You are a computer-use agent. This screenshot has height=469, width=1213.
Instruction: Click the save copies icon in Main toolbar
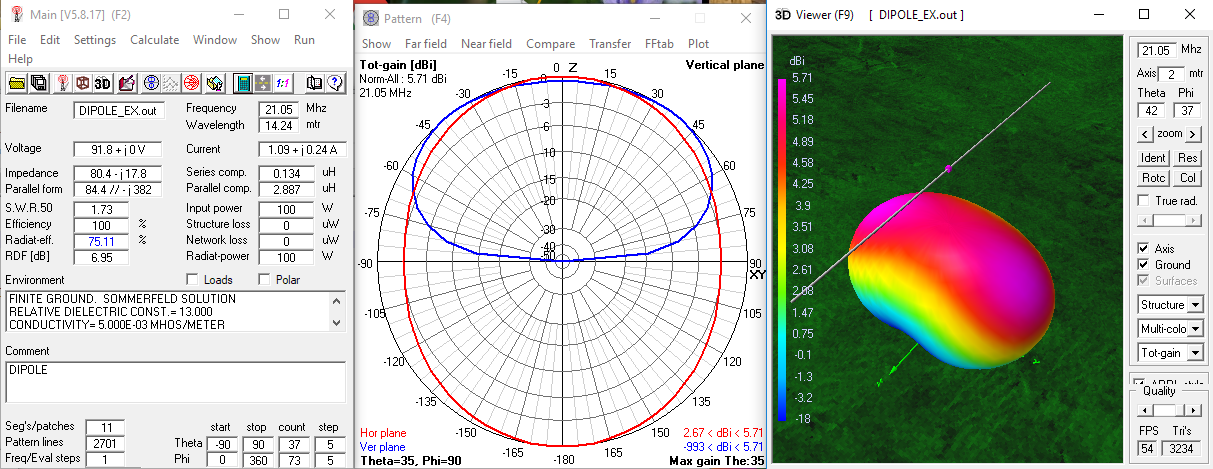pyautogui.click(x=39, y=83)
